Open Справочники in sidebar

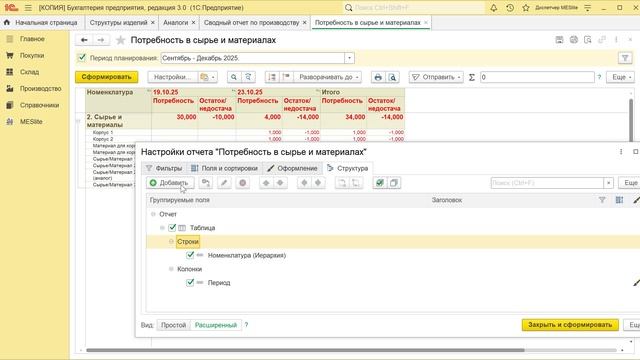pyautogui.click(x=39, y=105)
